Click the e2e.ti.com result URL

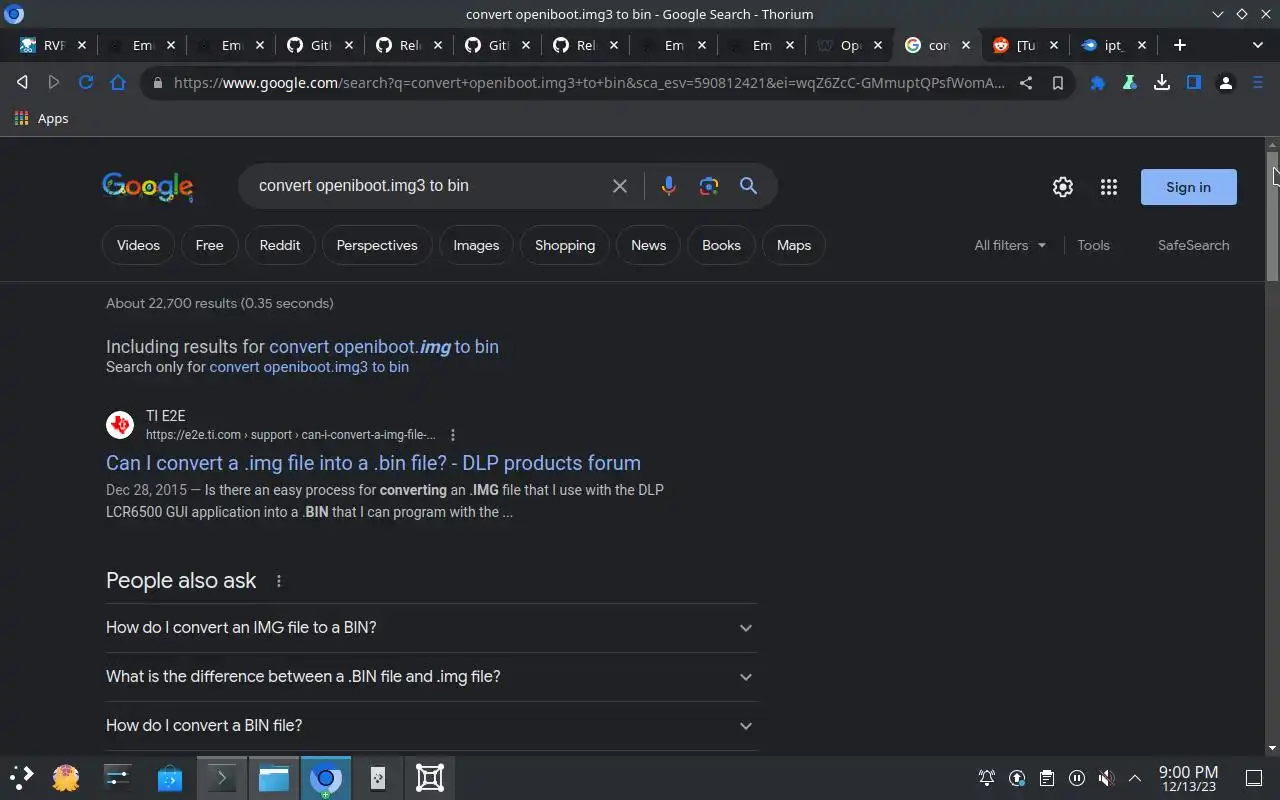pyautogui.click(x=290, y=435)
